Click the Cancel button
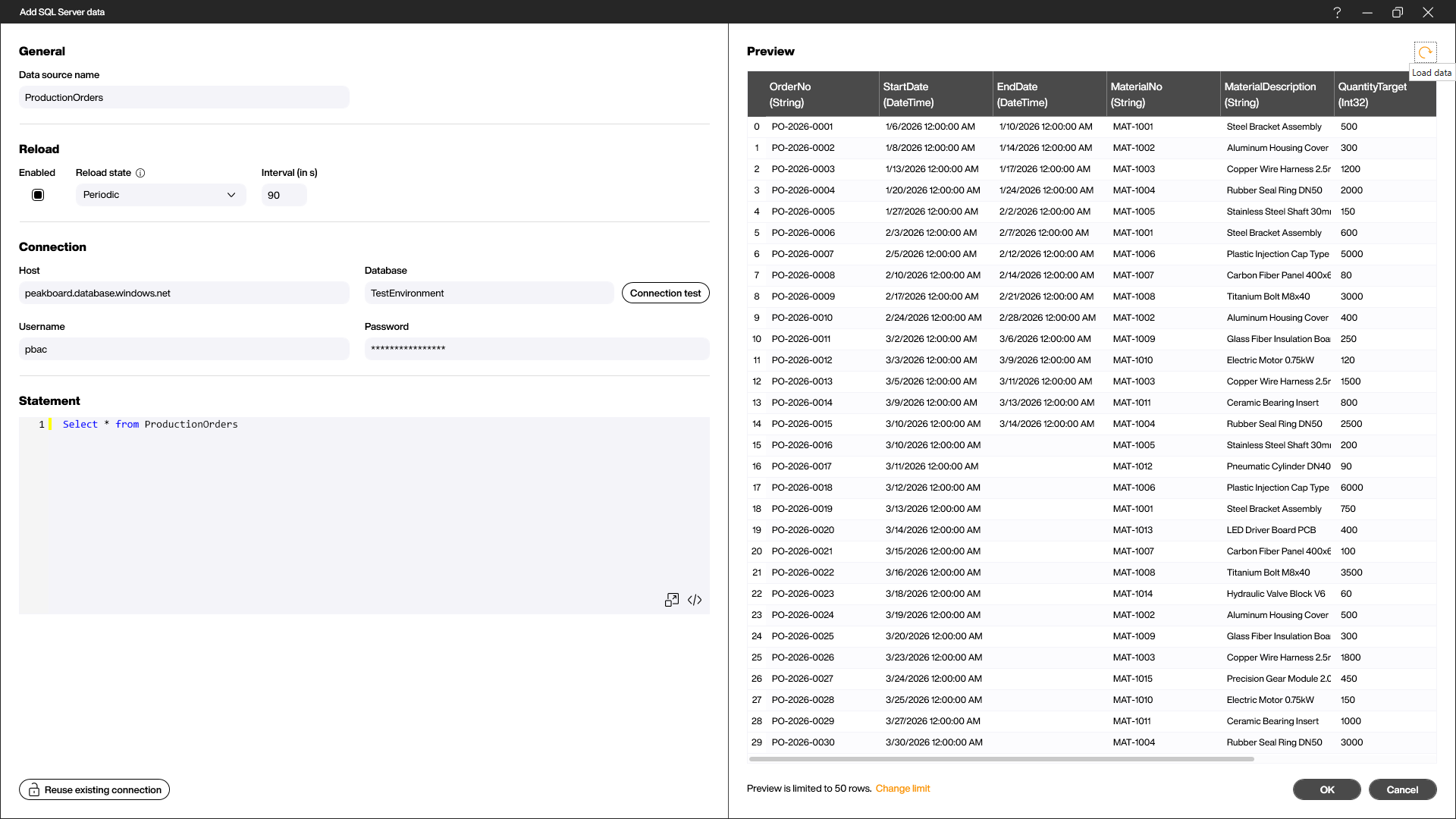This screenshot has width=1456, height=819. pyautogui.click(x=1403, y=789)
